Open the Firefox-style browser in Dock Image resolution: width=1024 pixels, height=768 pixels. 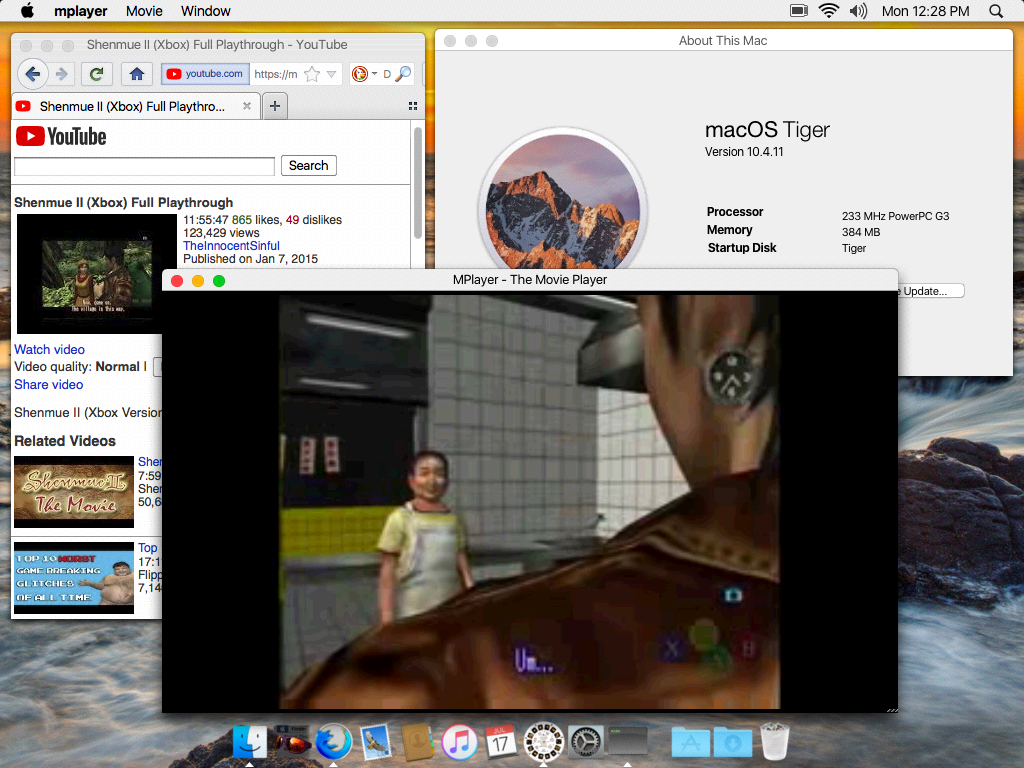(334, 742)
